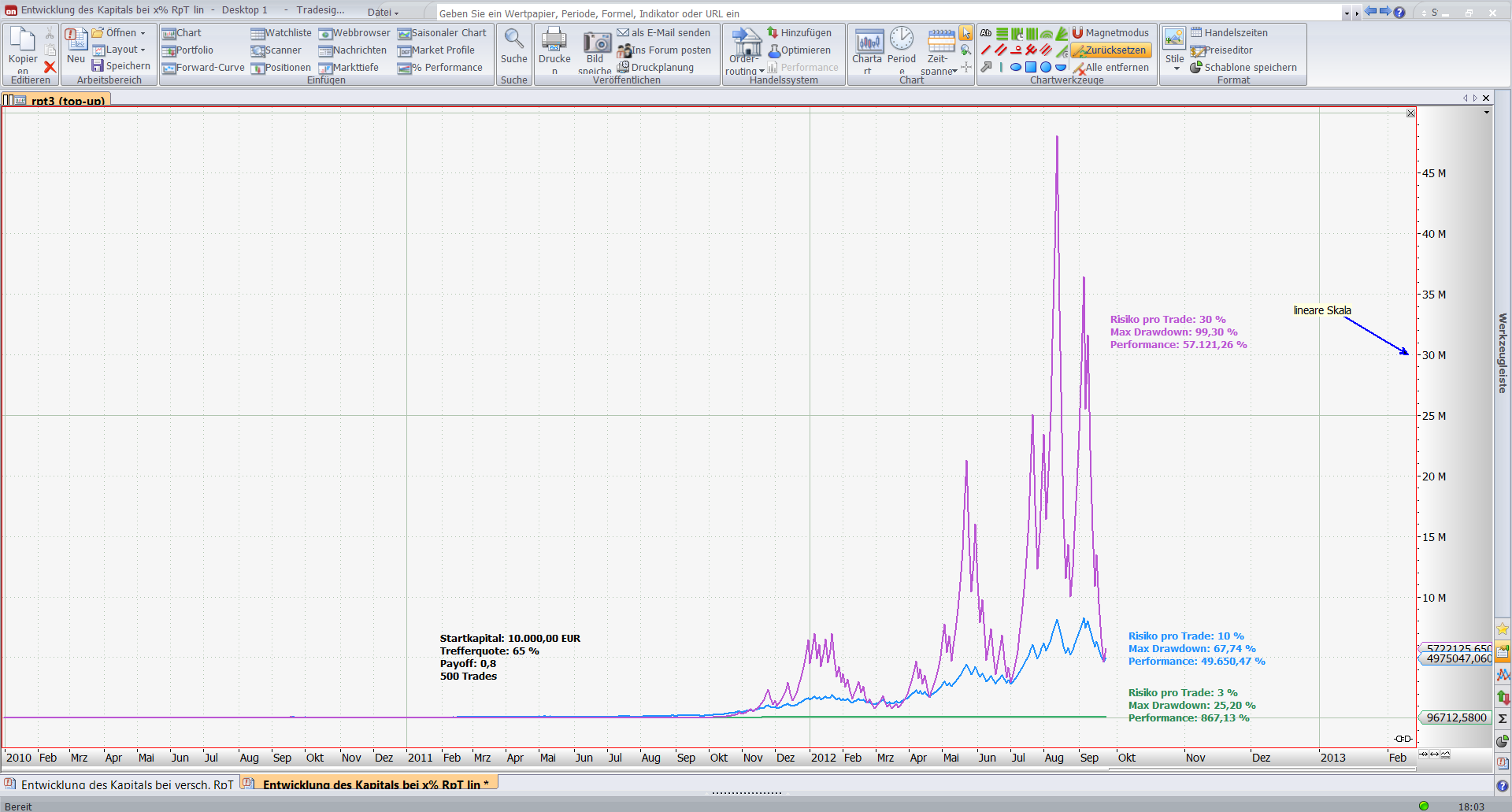Select the text annotation tool
Viewport: 1512px width, 812px height.
[986, 33]
